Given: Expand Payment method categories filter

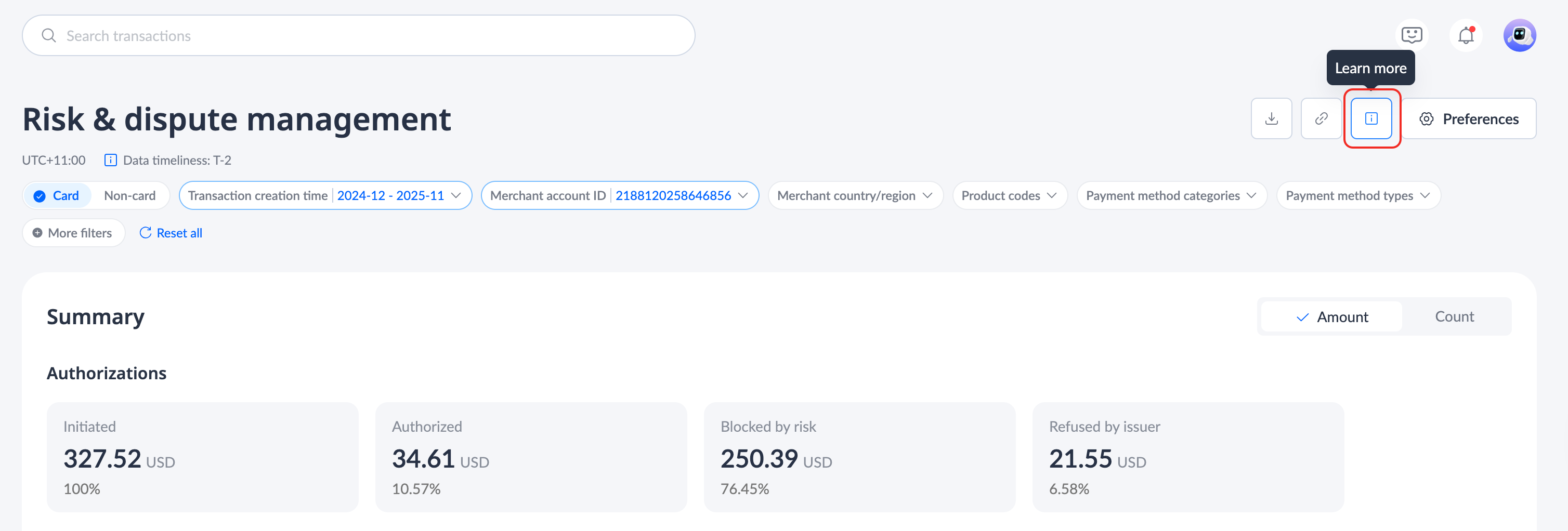Looking at the screenshot, I should [x=1170, y=196].
